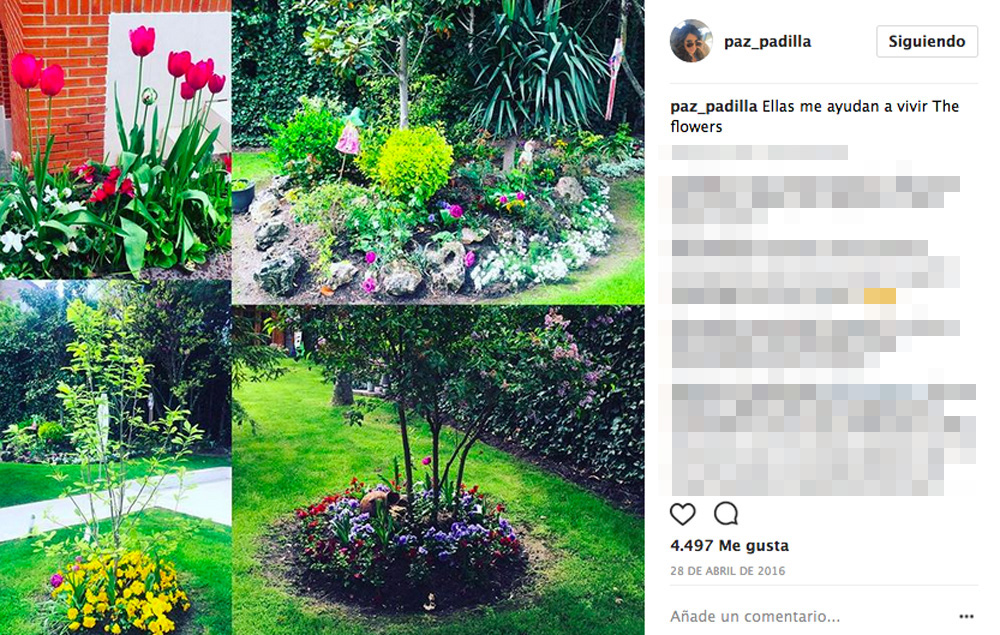This screenshot has height=635, width=1000.
Task: Click the blurred first comment line
Action: (x=759, y=152)
